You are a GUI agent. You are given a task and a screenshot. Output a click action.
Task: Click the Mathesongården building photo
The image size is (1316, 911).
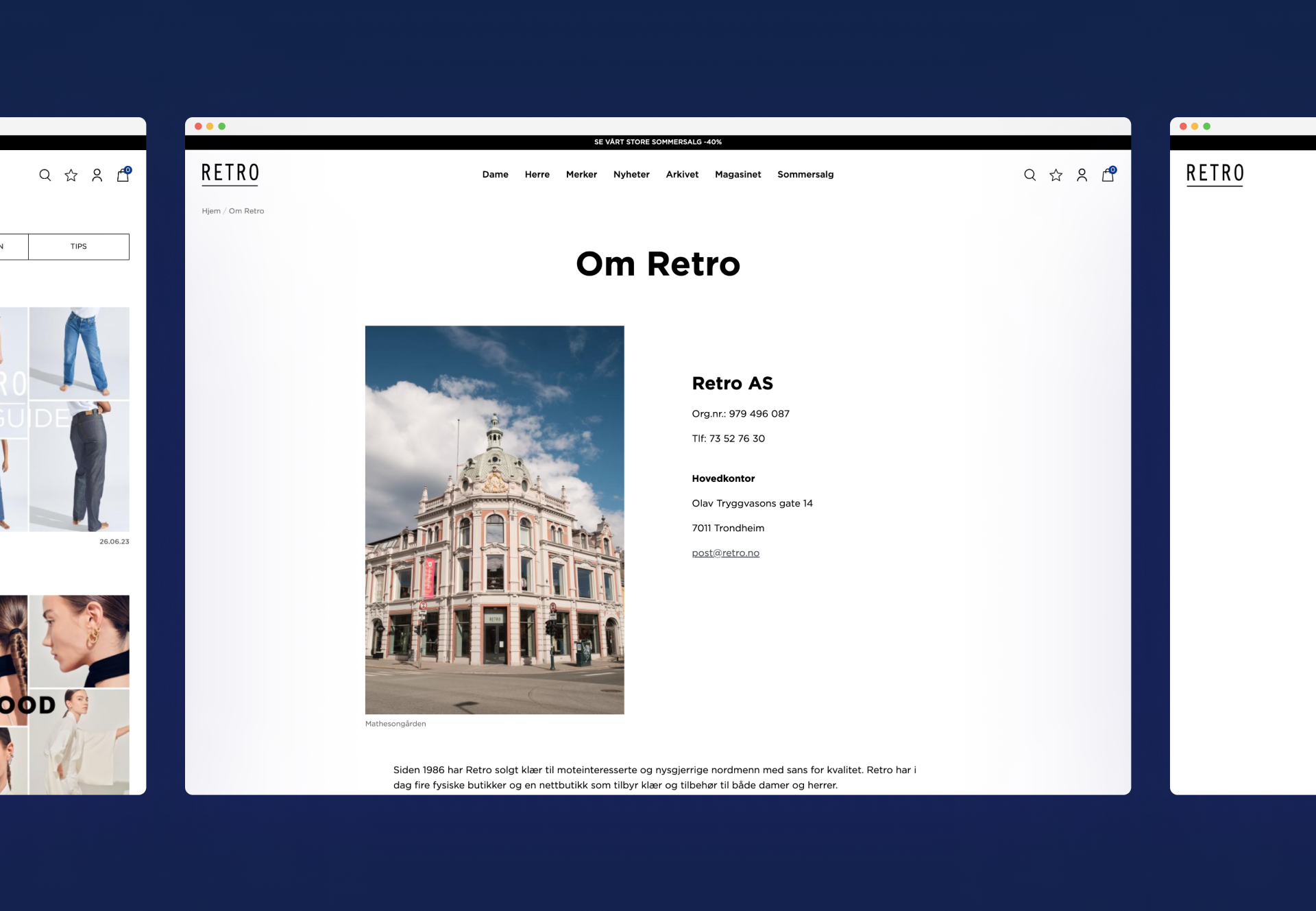tap(494, 520)
